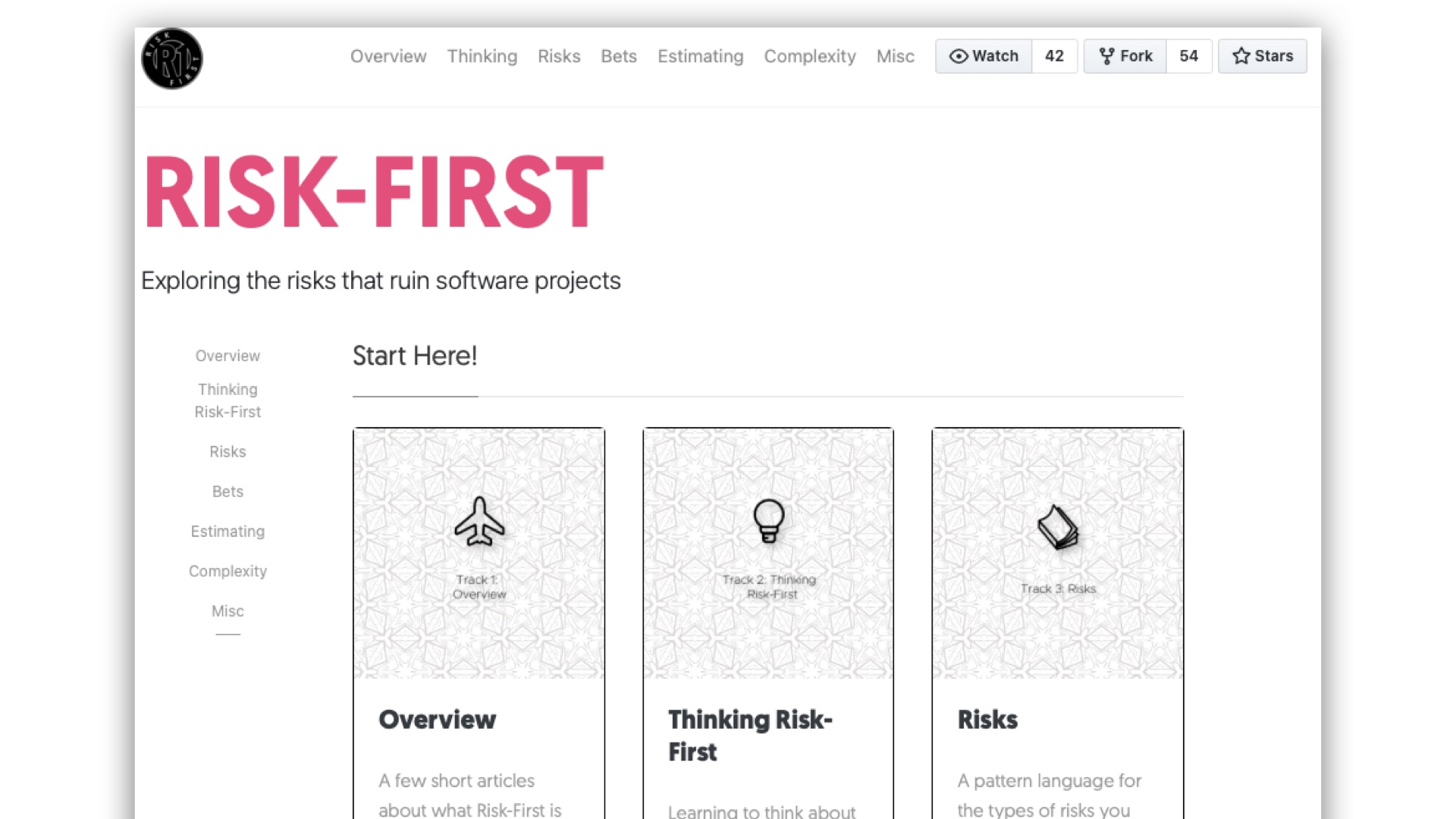
Task: Click the airplane icon in Overview card
Action: point(479,521)
